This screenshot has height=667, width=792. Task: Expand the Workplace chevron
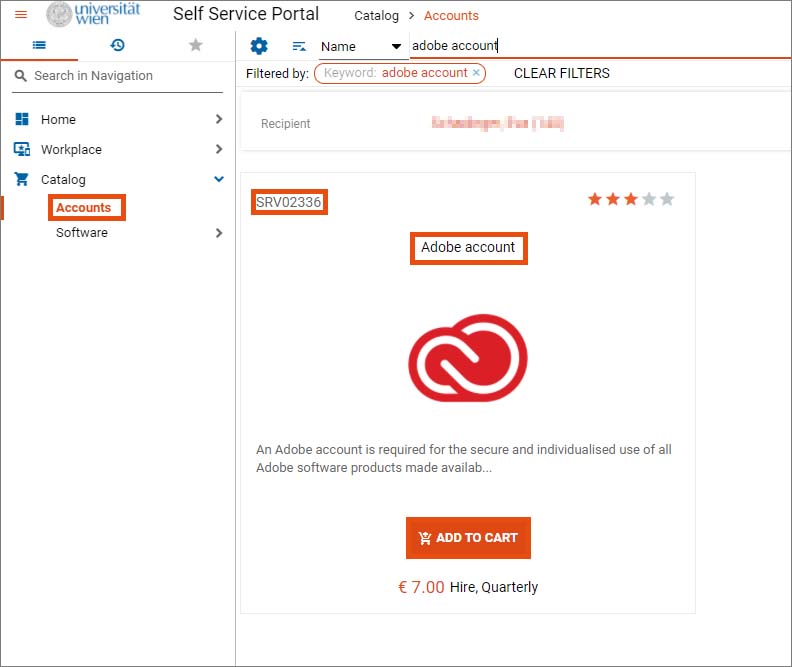[x=219, y=149]
